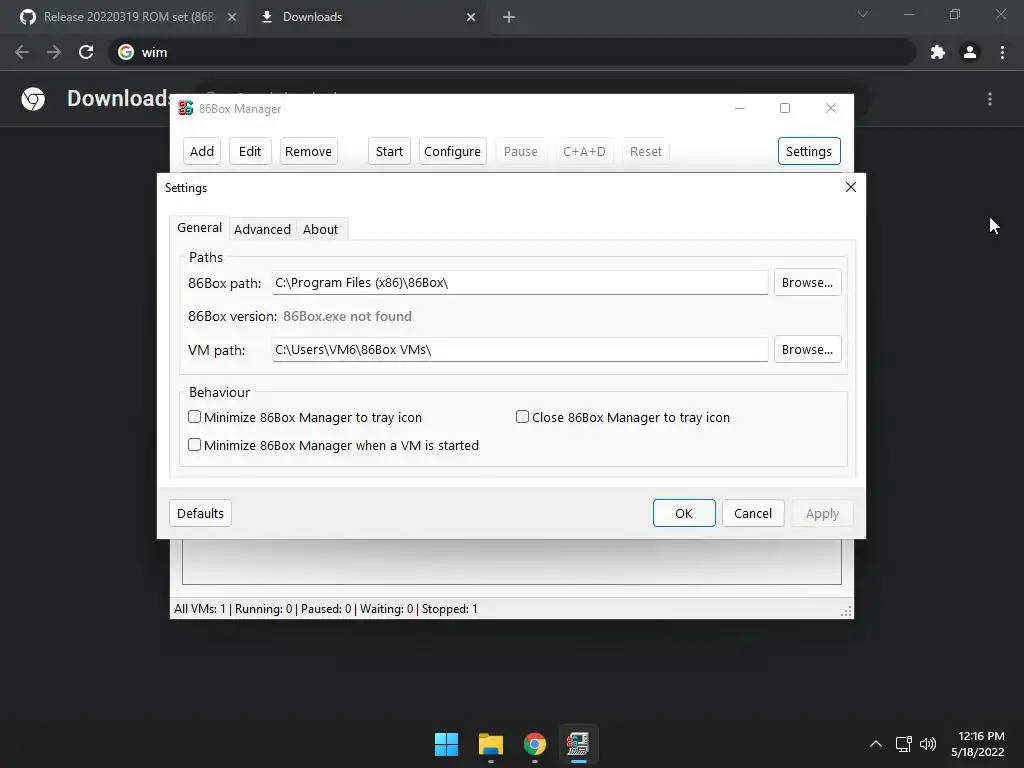Click C+A+D in 86Box Manager toolbar
Screen dimensions: 1024x768
tap(584, 152)
